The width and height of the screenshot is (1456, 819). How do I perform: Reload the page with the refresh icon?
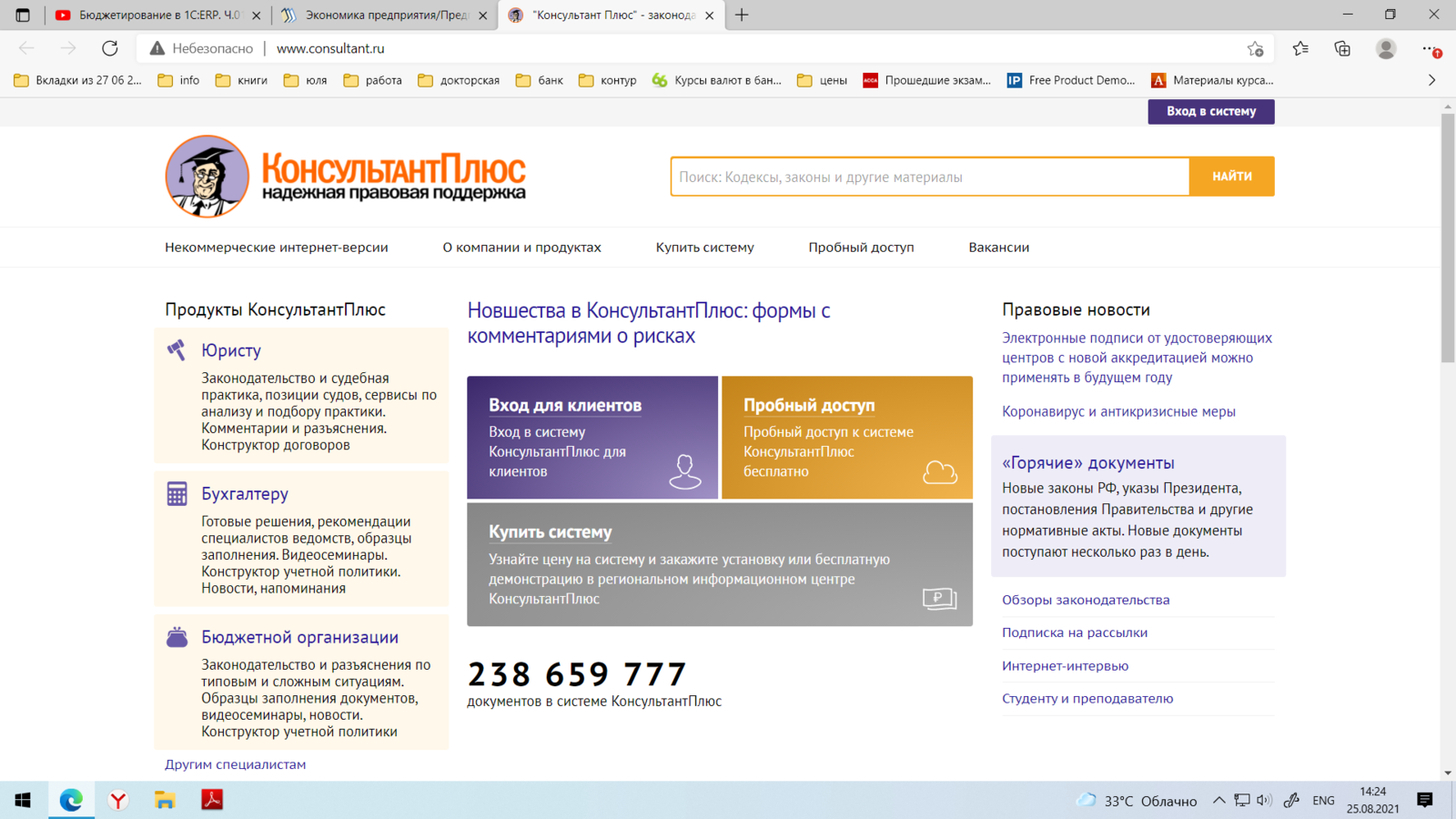110,48
